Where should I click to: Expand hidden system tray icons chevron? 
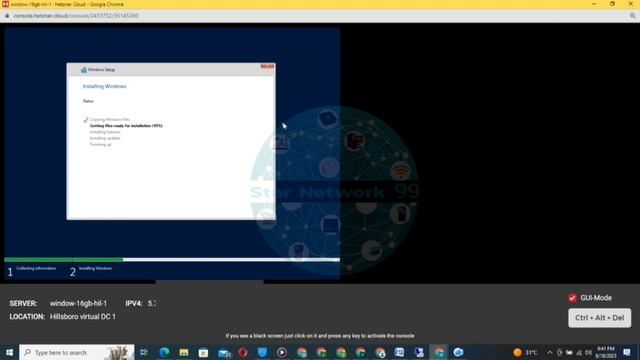click(x=550, y=352)
